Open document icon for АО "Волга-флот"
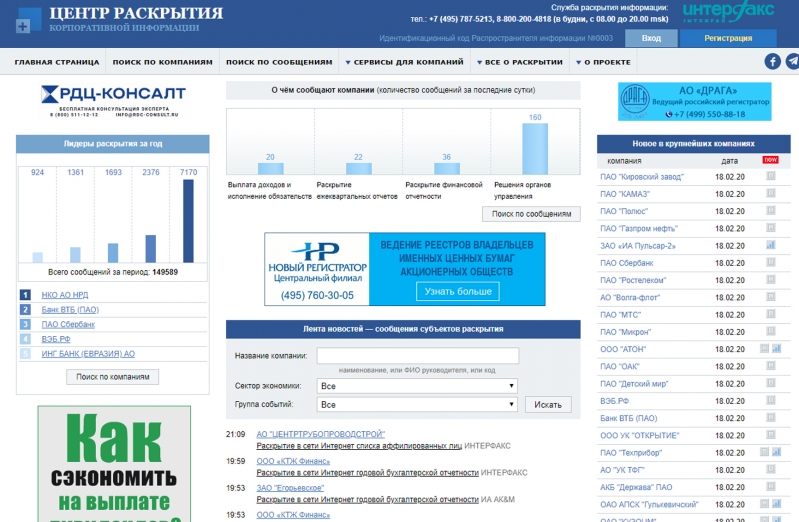Image resolution: width=799 pixels, height=522 pixels. tap(771, 297)
